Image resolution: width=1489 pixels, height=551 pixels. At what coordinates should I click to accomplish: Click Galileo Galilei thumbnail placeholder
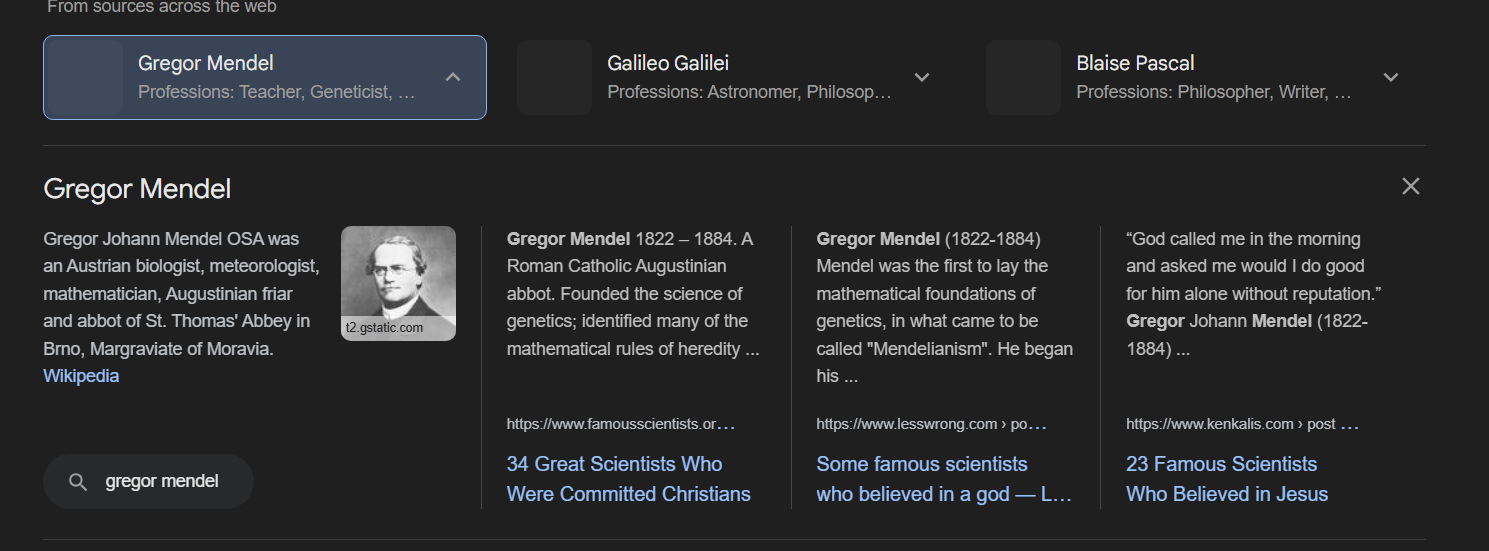pos(555,77)
